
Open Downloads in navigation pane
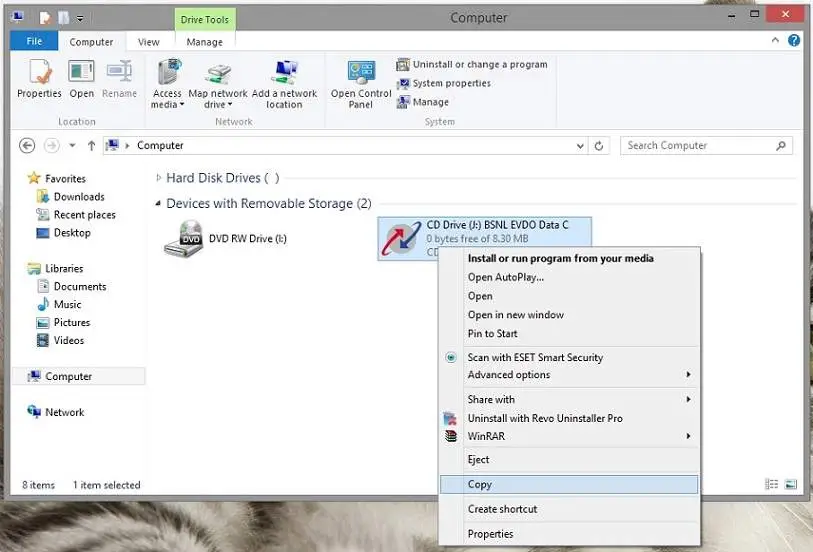tap(71, 196)
